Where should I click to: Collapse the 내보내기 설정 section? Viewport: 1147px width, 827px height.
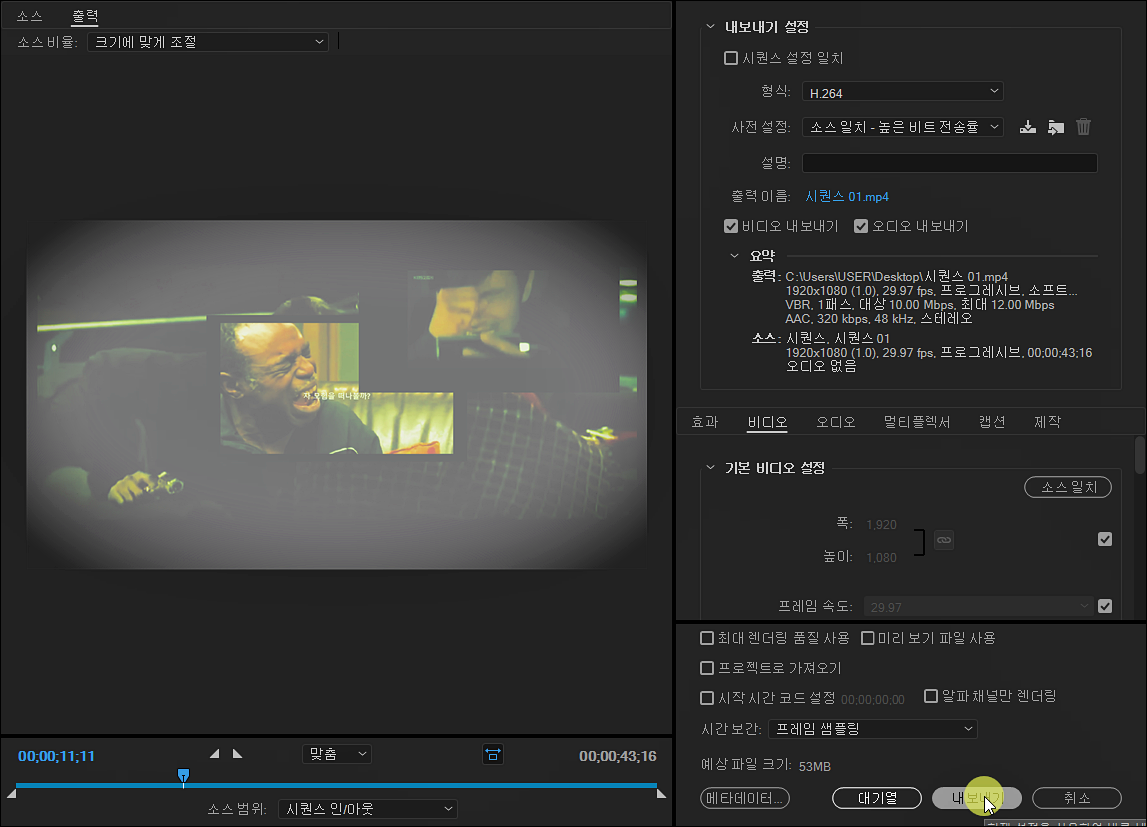coord(710,27)
